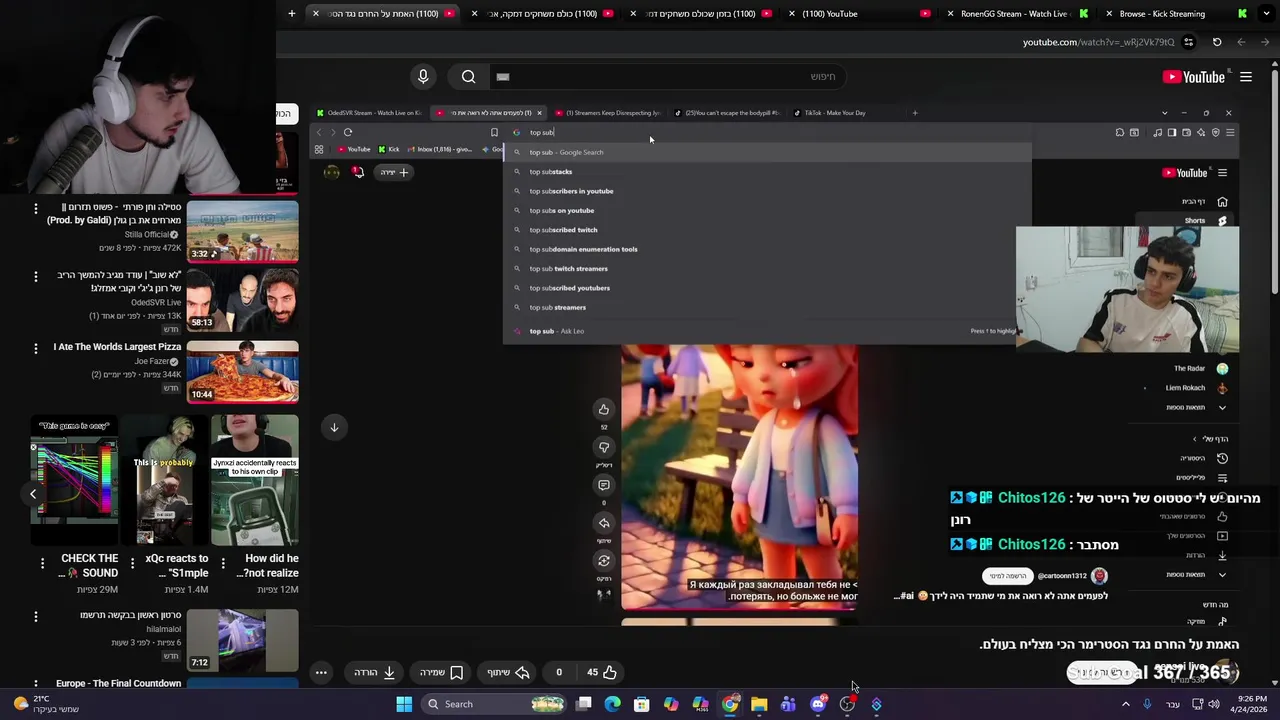Add a new tab in the inner browser

[x=914, y=113]
